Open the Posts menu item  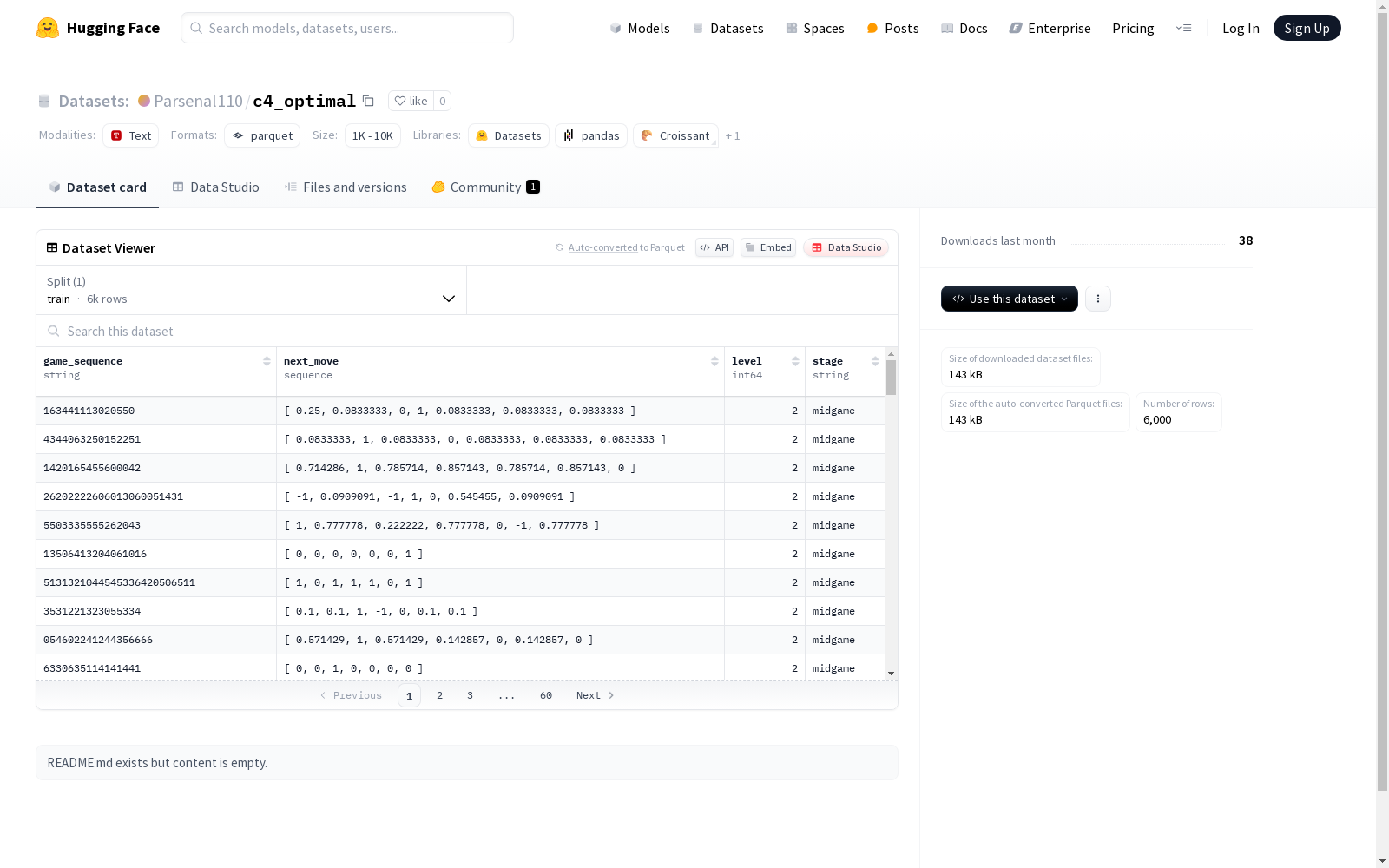tap(892, 28)
